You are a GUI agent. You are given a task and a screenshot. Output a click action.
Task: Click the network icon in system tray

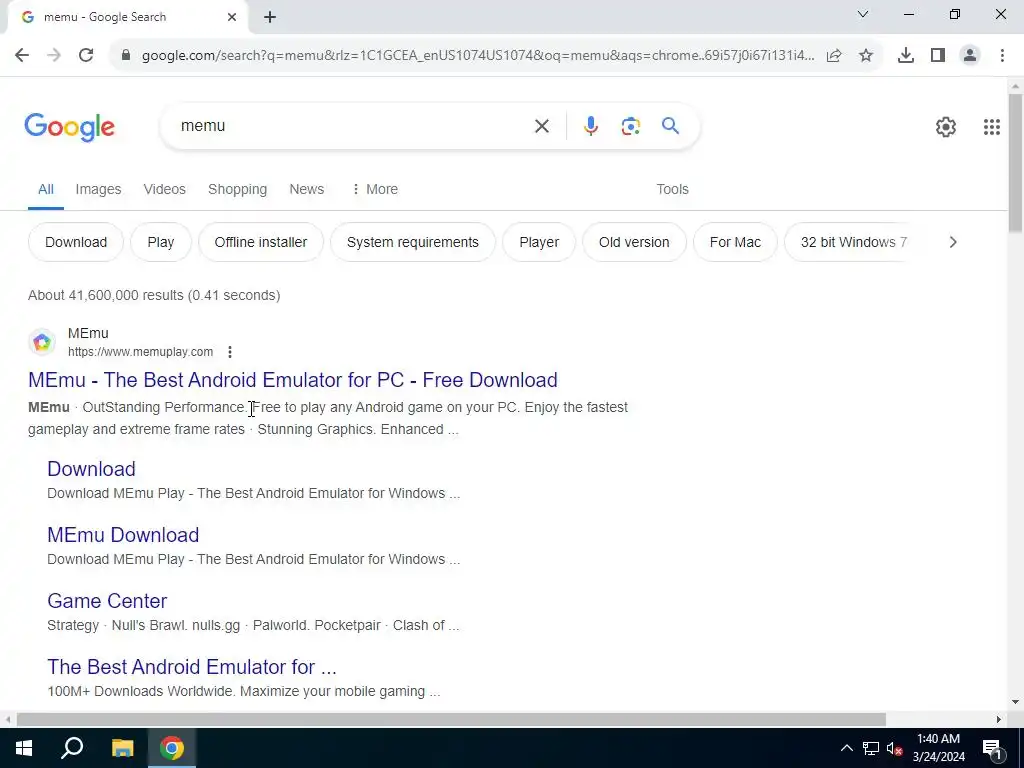click(x=871, y=748)
